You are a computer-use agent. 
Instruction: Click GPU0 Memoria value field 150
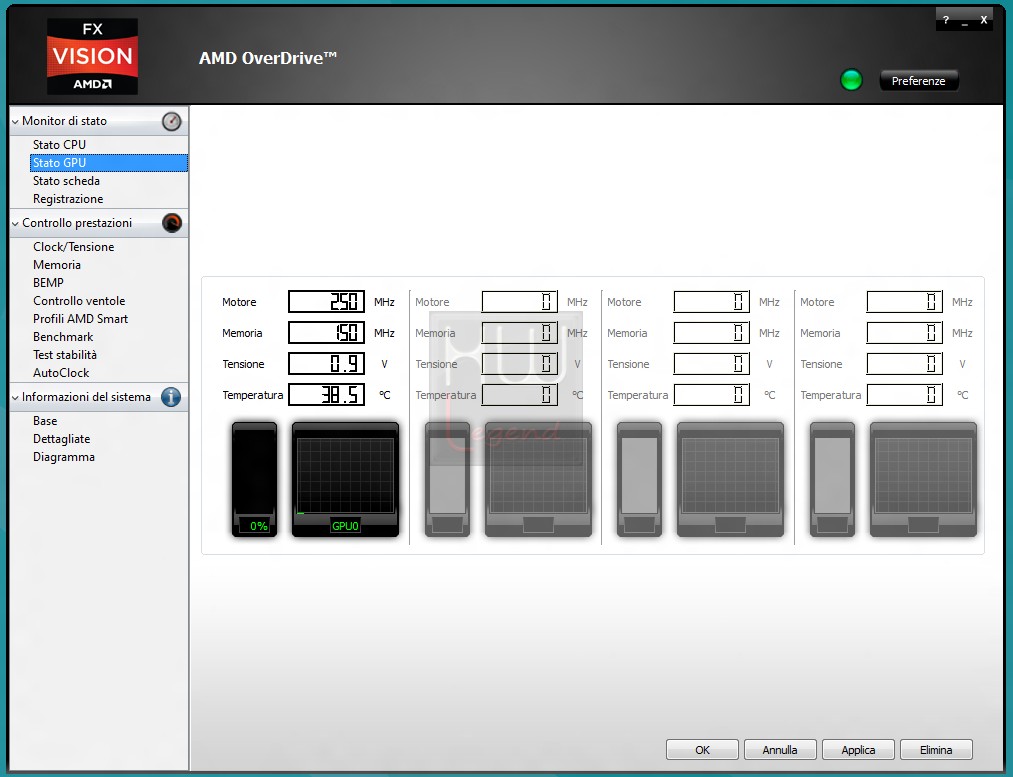pos(326,333)
